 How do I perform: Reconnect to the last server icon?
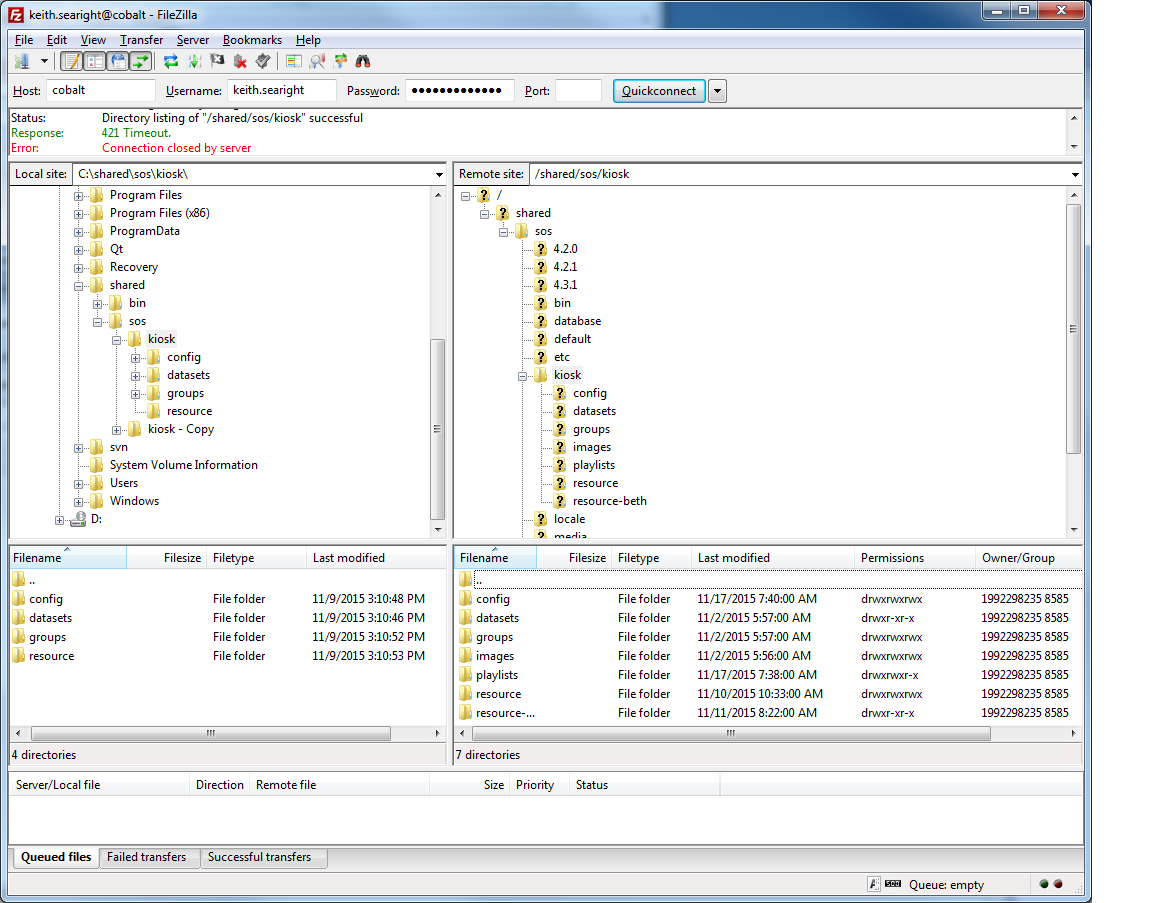pyautogui.click(x=263, y=62)
